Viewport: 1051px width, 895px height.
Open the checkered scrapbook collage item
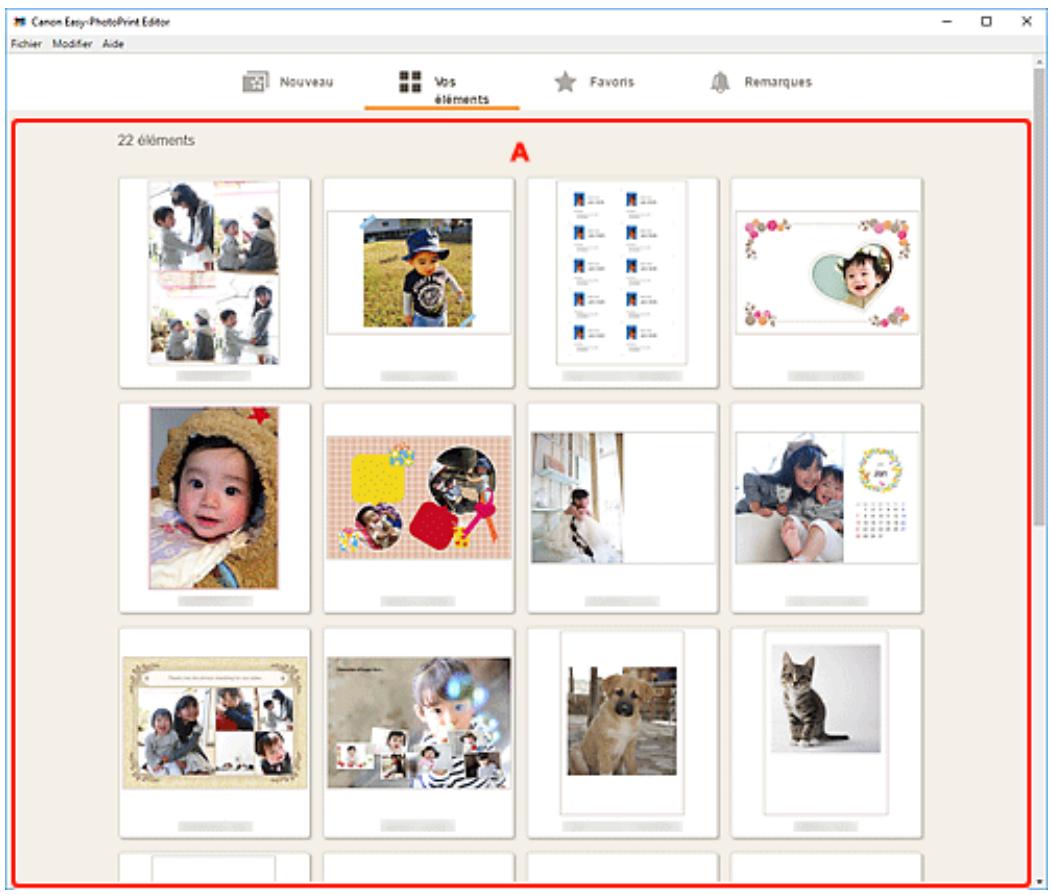(419, 508)
